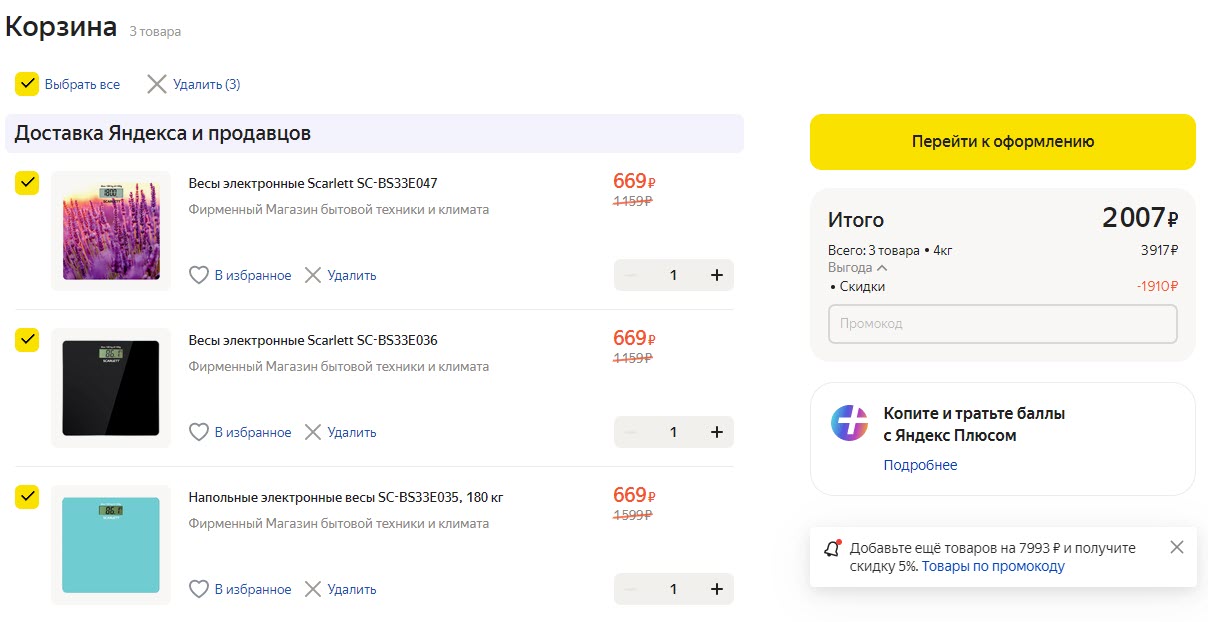Open Товары по промокоду link

tap(993, 566)
